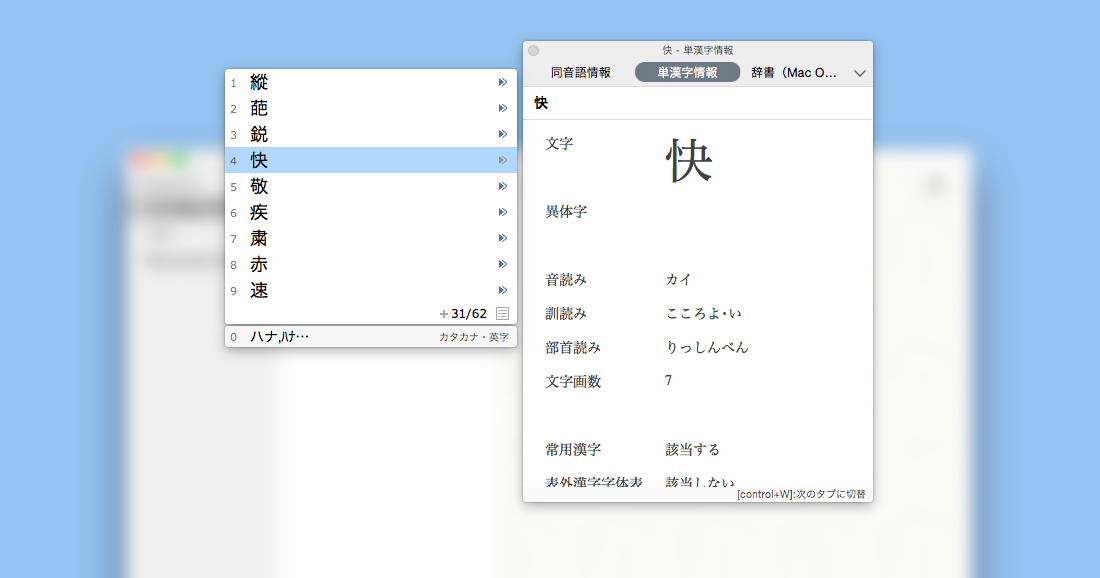Click the arrow icon beside candidate 赤
Screen dimensions: 1100x578
tap(503, 264)
